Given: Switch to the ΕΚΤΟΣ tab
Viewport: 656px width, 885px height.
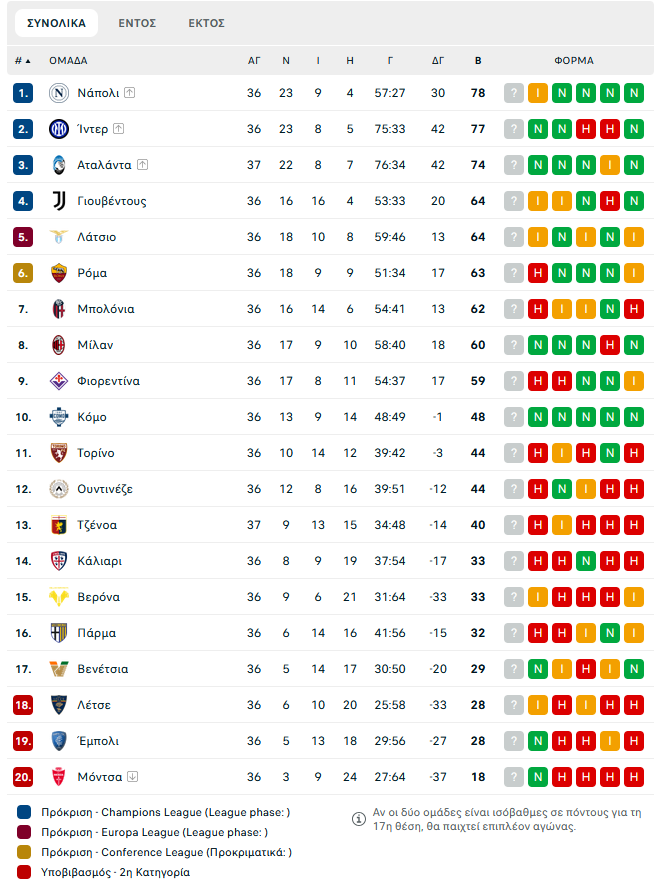Looking at the screenshot, I should [207, 23].
